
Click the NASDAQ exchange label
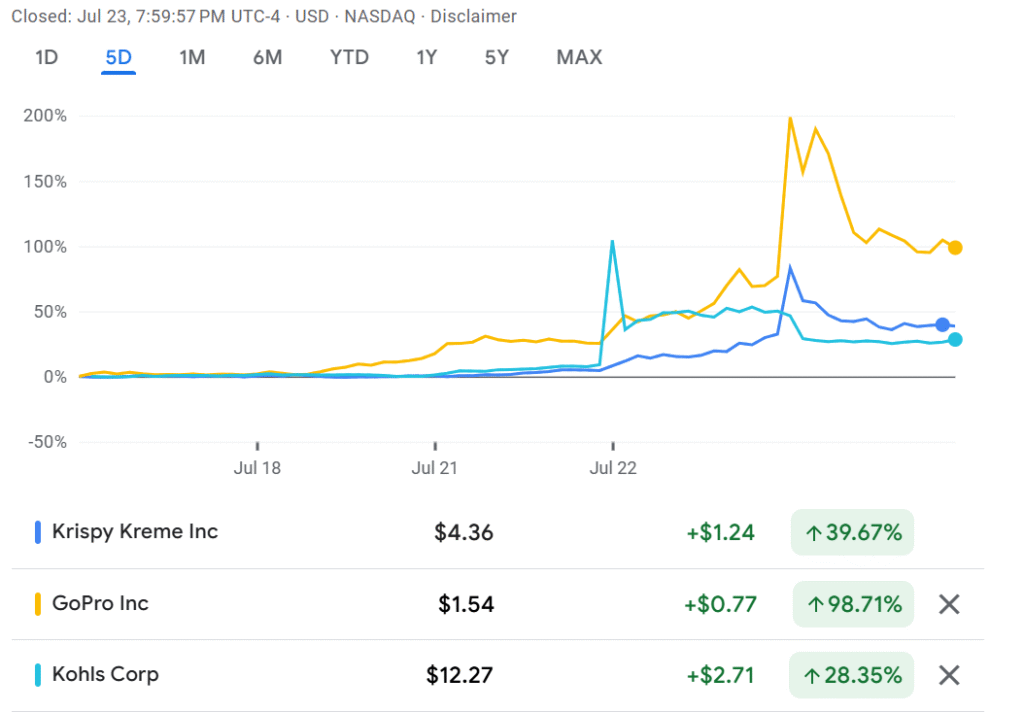point(379,16)
